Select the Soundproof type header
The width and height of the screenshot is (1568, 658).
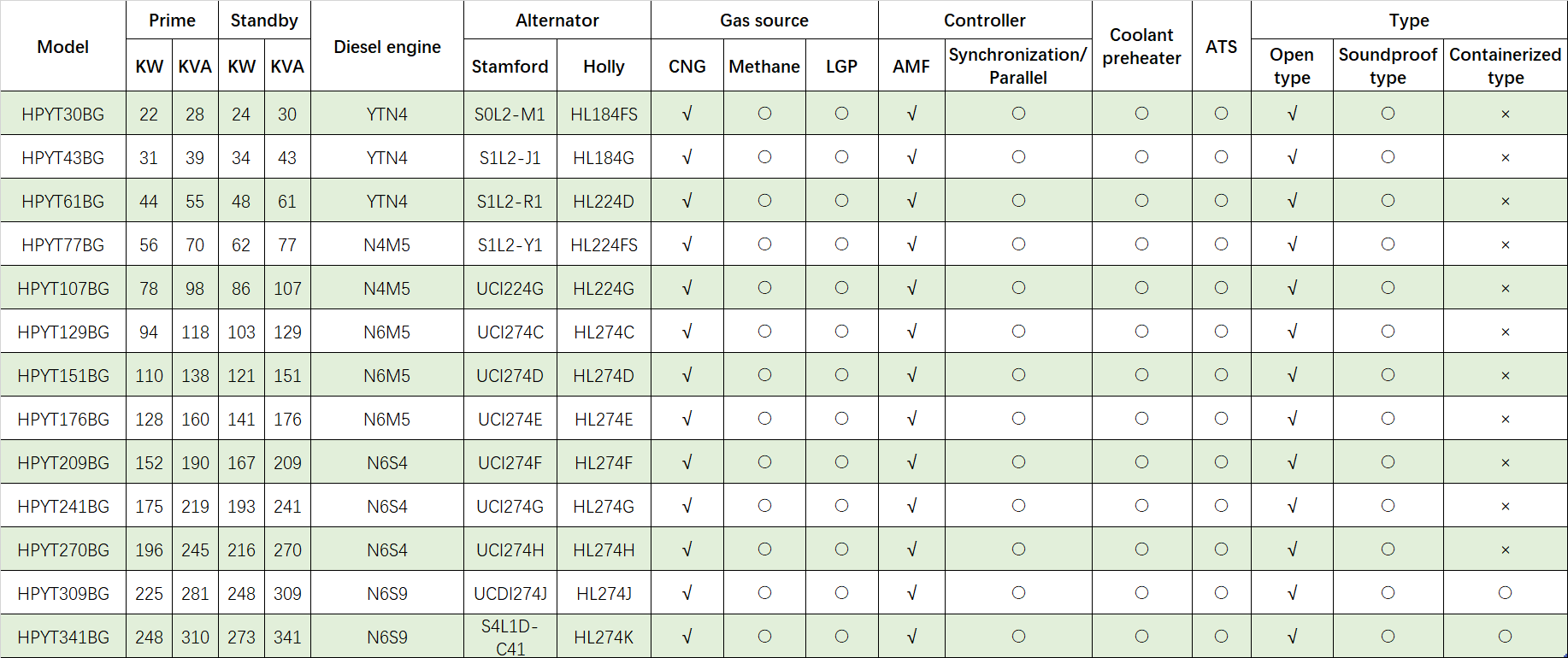click(x=1388, y=66)
